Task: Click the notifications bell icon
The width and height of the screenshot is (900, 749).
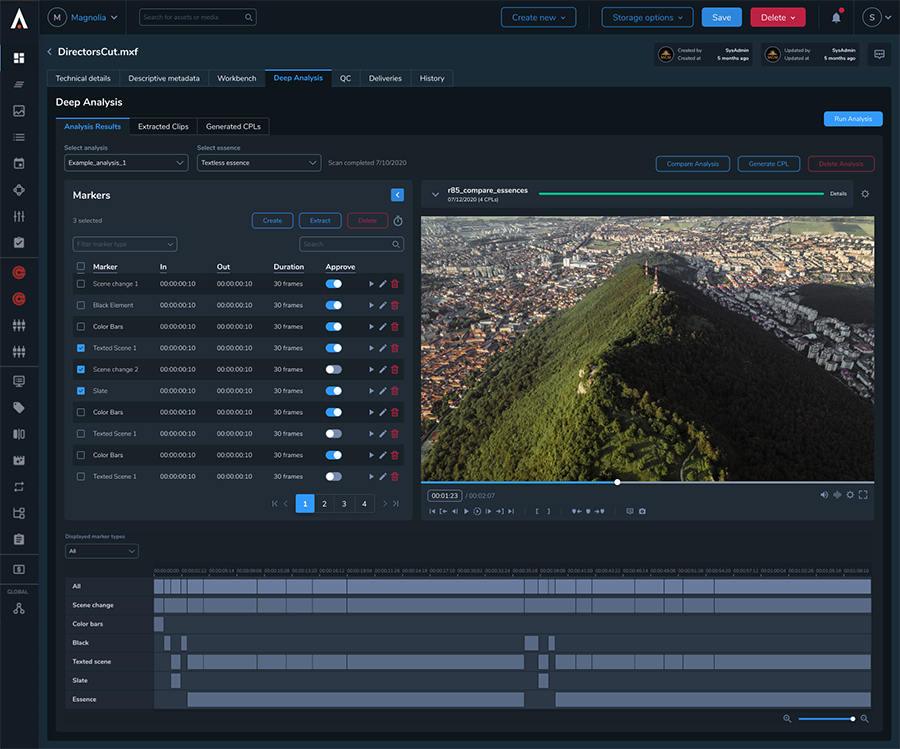Action: point(836,18)
